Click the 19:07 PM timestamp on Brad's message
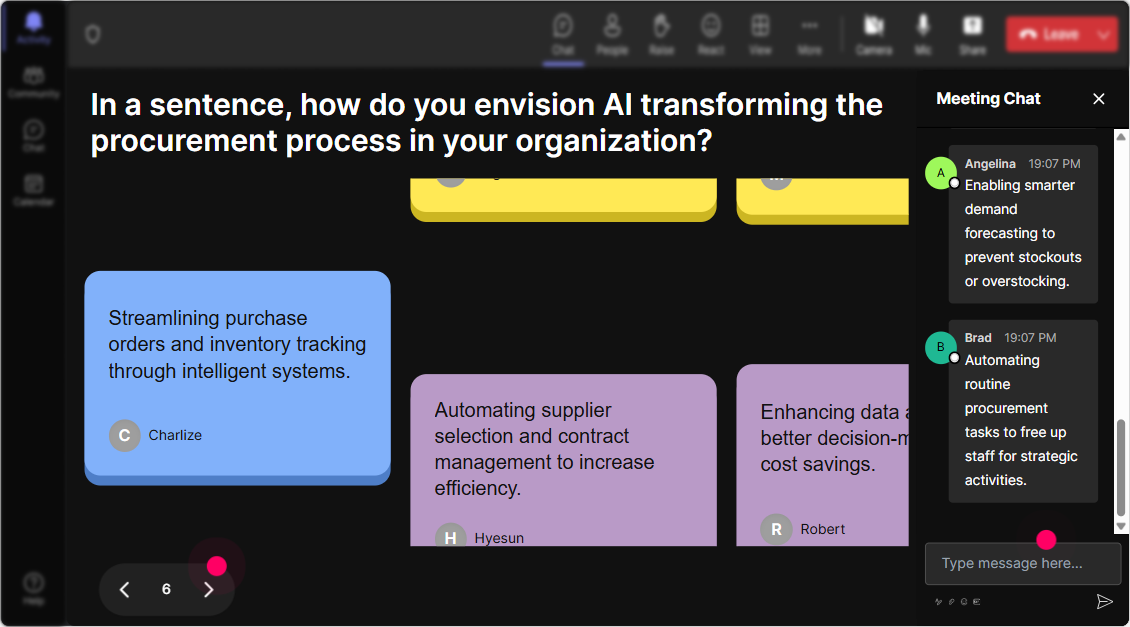 coord(1031,337)
